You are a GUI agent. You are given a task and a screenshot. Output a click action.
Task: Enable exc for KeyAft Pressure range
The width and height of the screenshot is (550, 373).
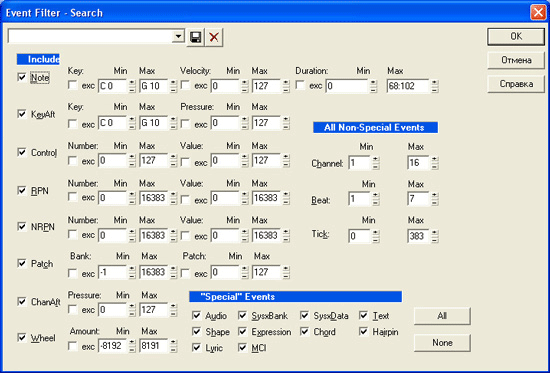pos(185,124)
